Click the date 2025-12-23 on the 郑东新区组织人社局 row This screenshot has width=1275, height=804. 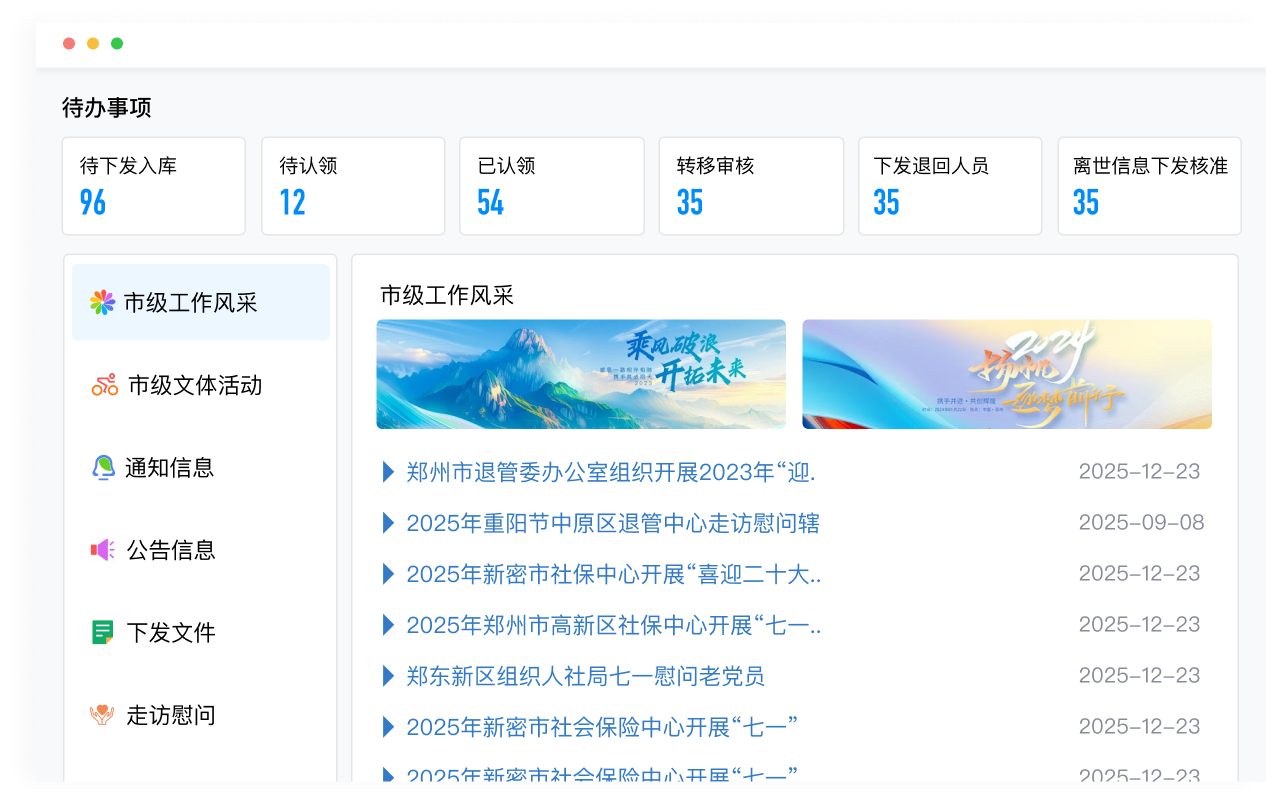coord(1139,675)
